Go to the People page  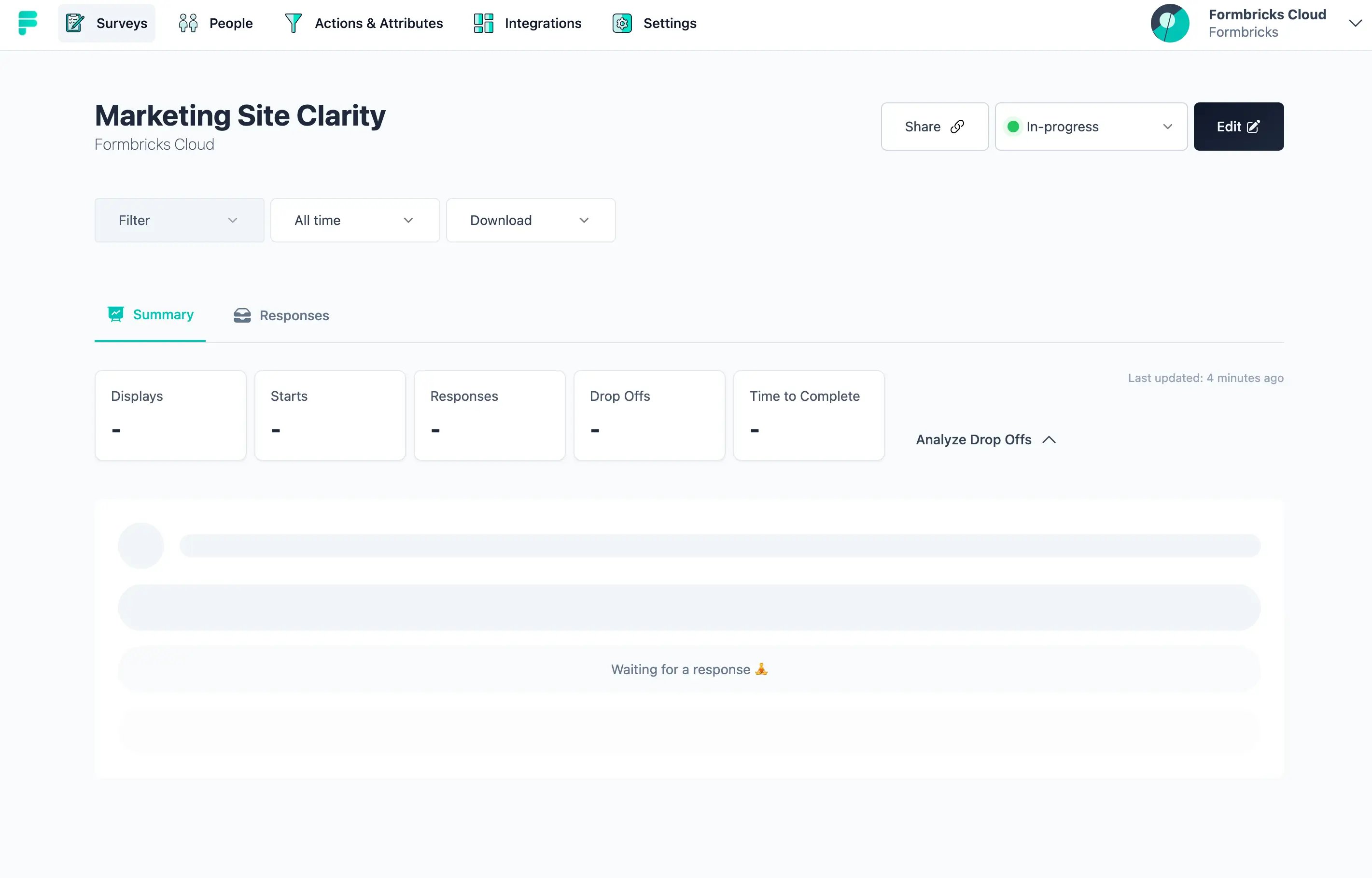pyautogui.click(x=215, y=23)
